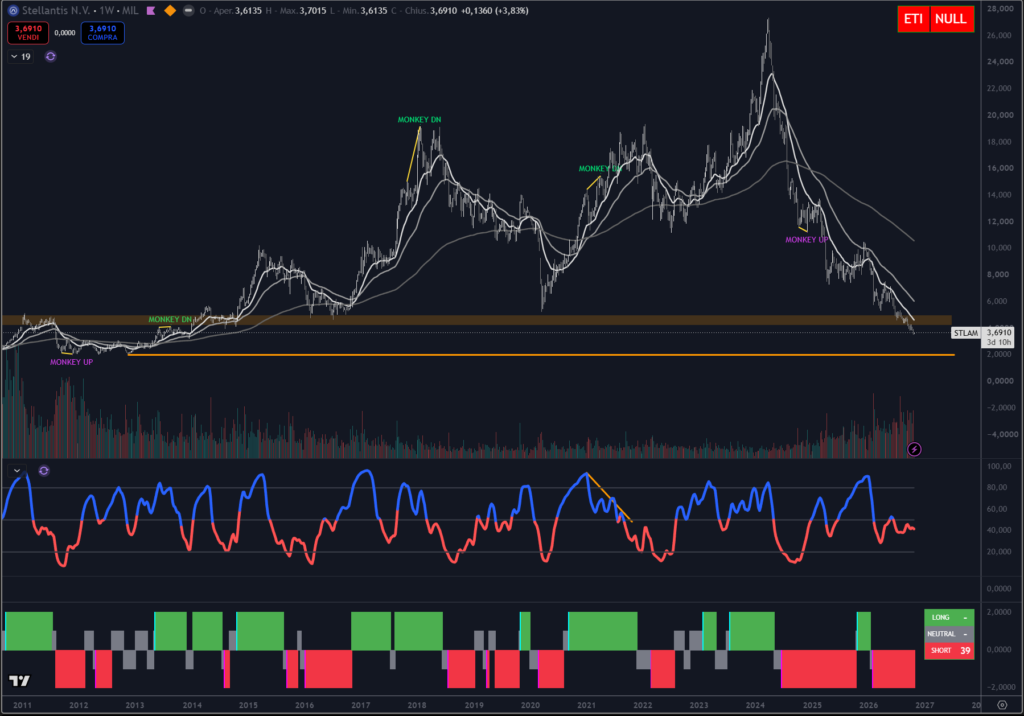This screenshot has width=1024, height=716.
Task: Click the 26,000 price scale label
Action: pyautogui.click(x=999, y=35)
